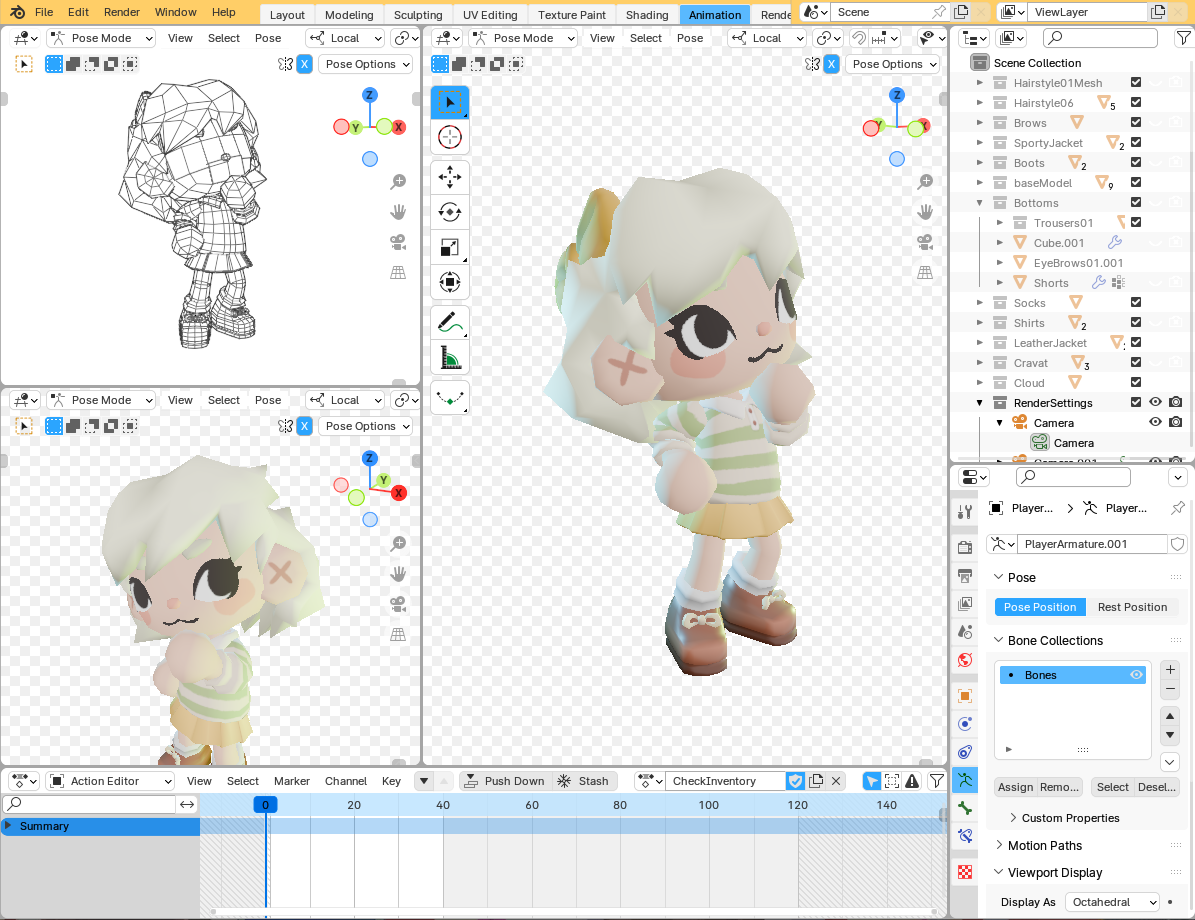Screen dimensions: 1195x920
Task: Click the Assign bone collection button
Action: click(1015, 787)
